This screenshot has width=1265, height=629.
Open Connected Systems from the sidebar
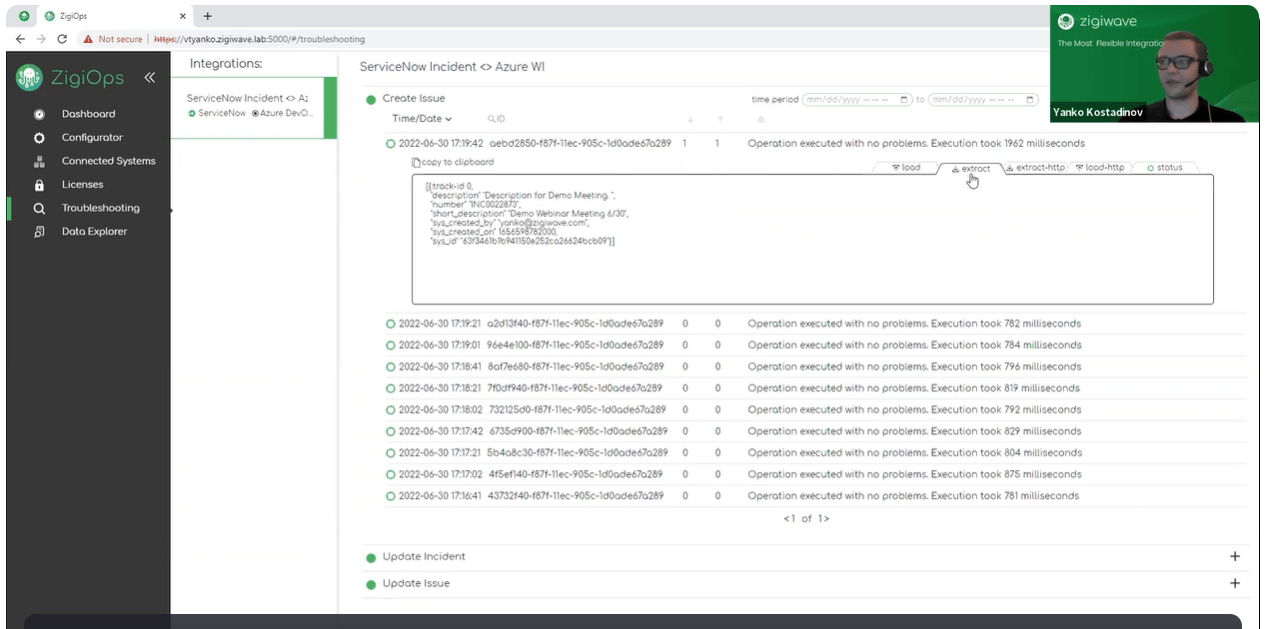tap(109, 161)
